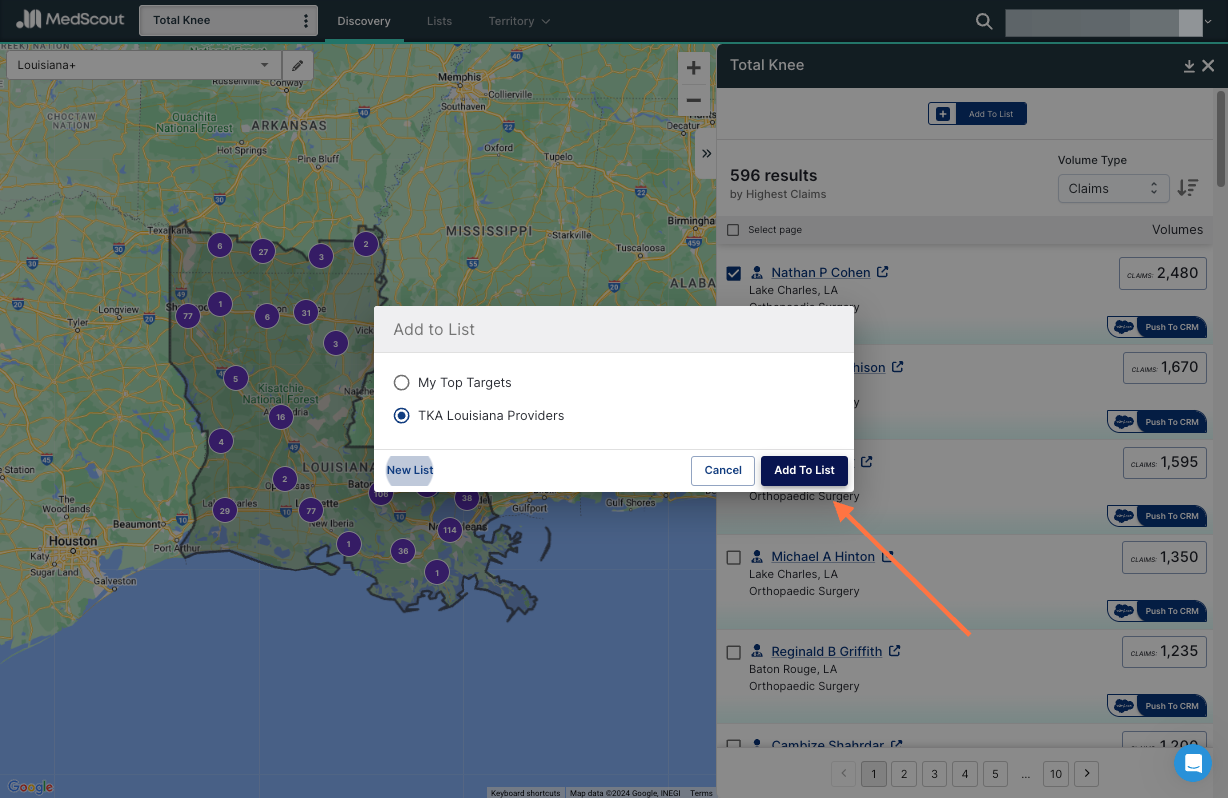Go to results page 2
The height and width of the screenshot is (798, 1228).
click(x=904, y=773)
